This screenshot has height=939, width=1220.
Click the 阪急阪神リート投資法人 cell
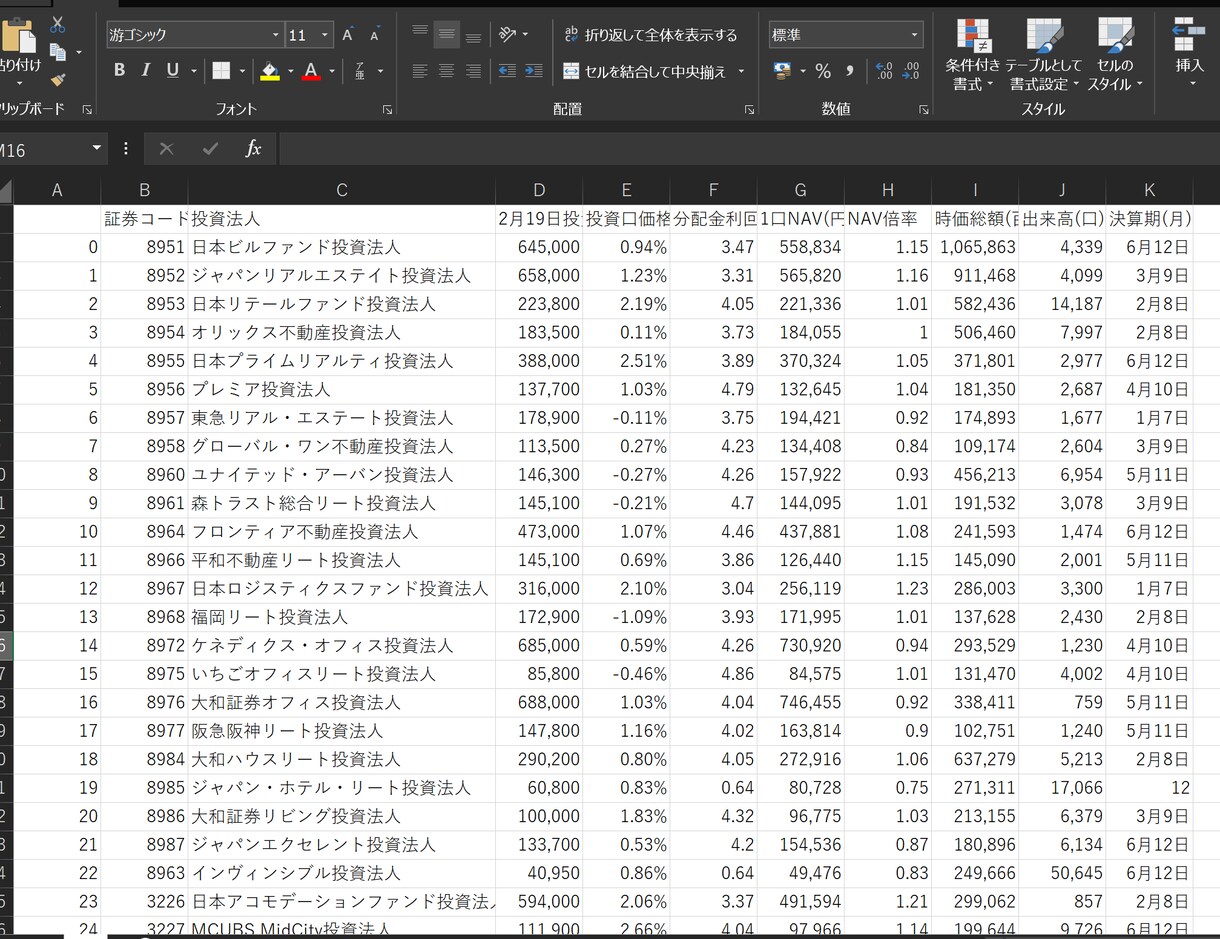pyautogui.click(x=342, y=731)
